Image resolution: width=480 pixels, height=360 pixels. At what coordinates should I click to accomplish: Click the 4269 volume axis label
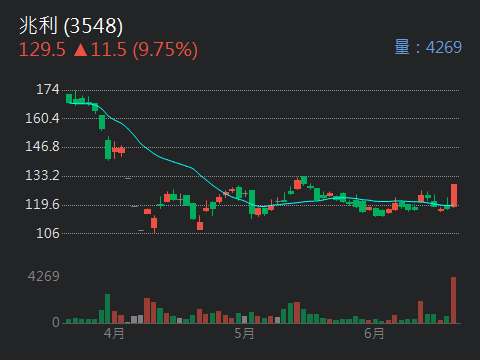[44, 276]
